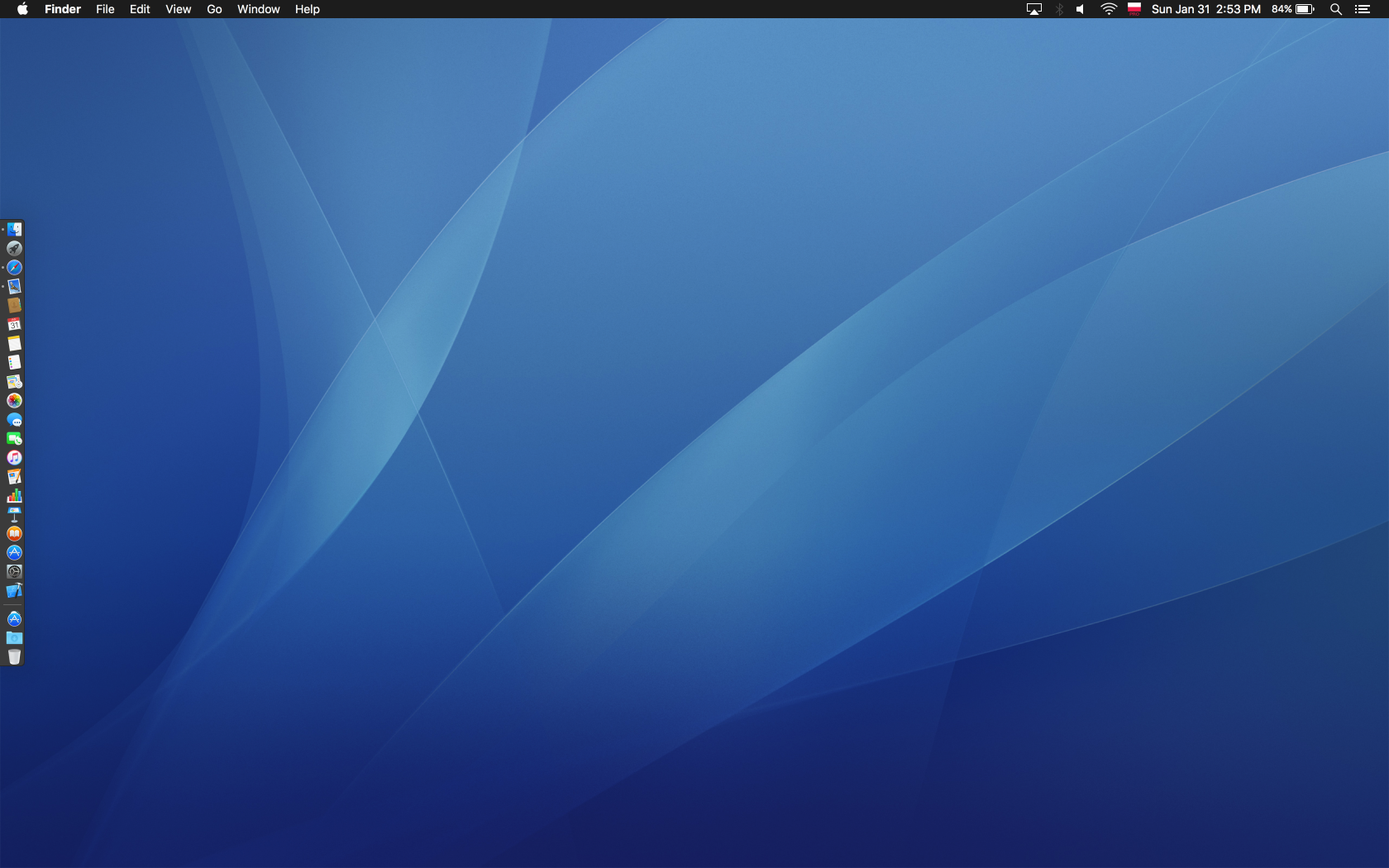Open battery status showing 84%
This screenshot has height=868, width=1389.
point(1293,9)
